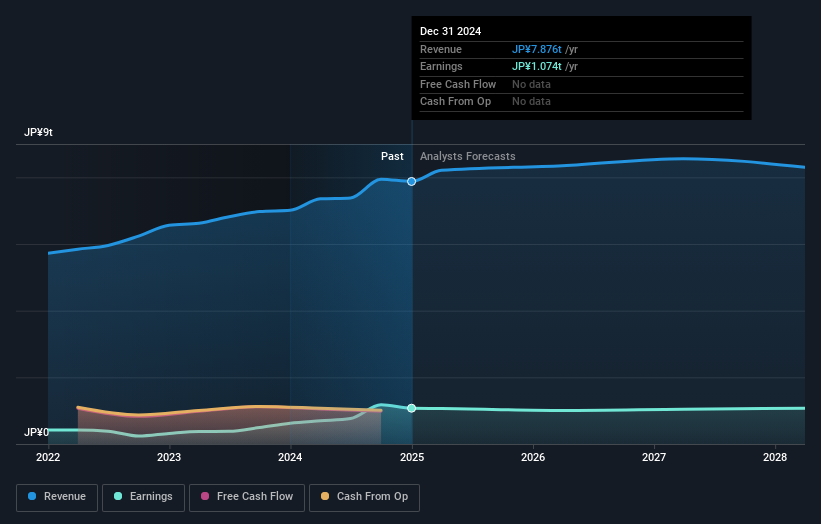Click the 2022 x-axis label
Image resolution: width=821 pixels, height=524 pixels.
point(48,457)
